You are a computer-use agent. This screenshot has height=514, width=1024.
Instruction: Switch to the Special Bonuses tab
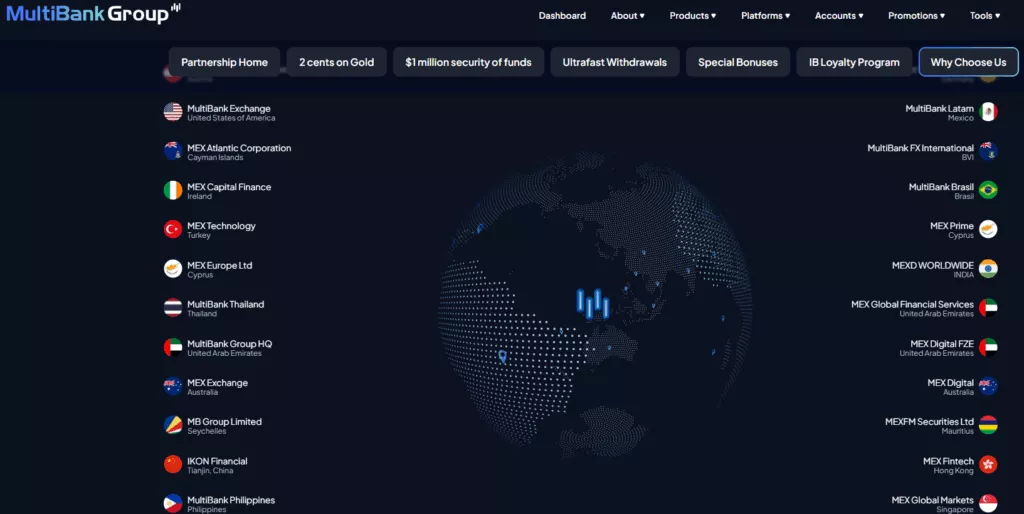tap(738, 62)
